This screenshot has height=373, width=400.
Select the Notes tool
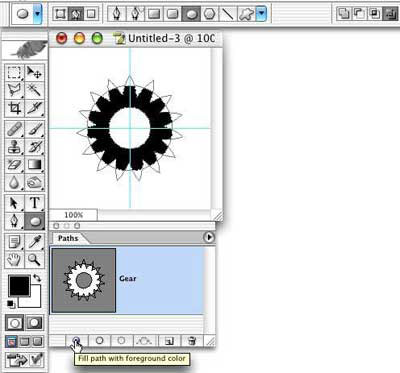(x=14, y=242)
